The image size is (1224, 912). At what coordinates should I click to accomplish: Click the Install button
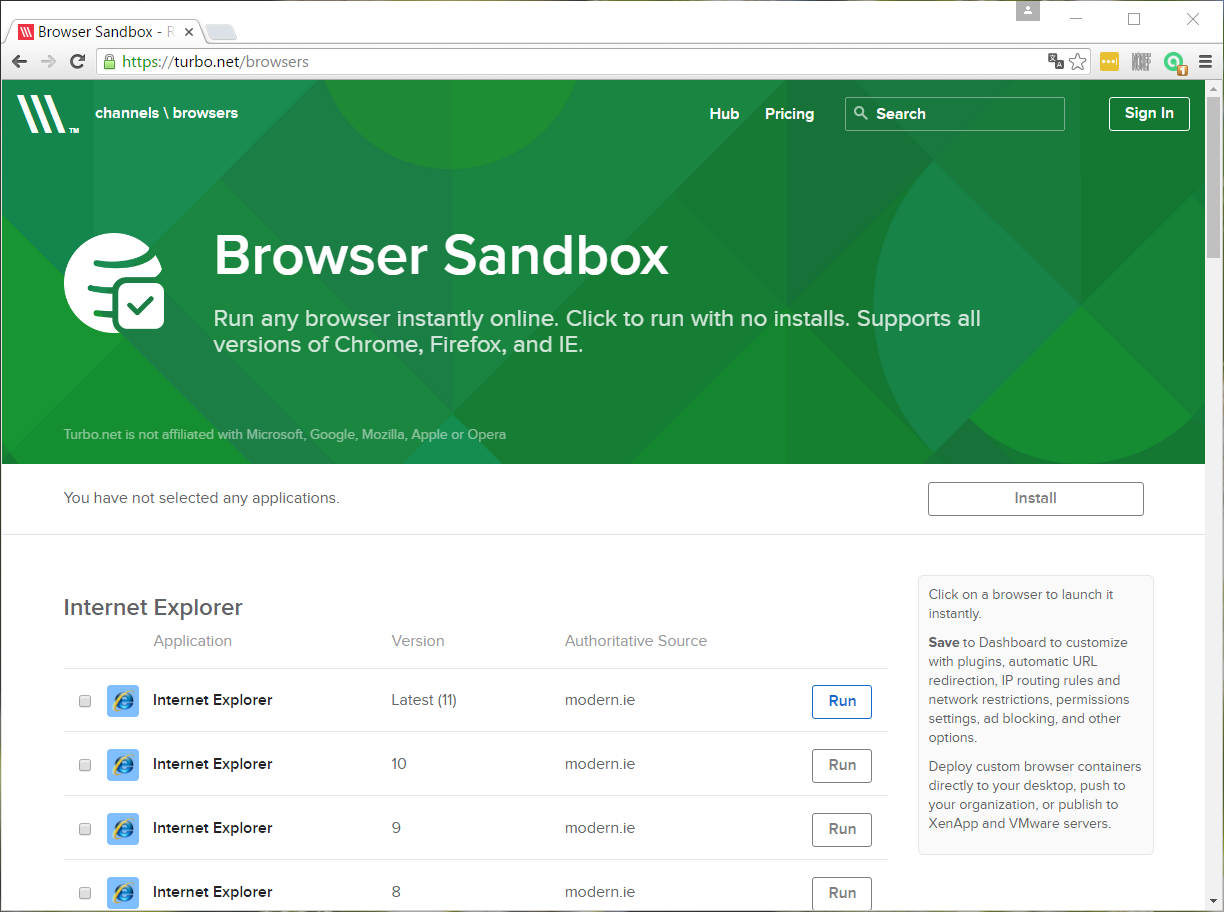click(1035, 498)
